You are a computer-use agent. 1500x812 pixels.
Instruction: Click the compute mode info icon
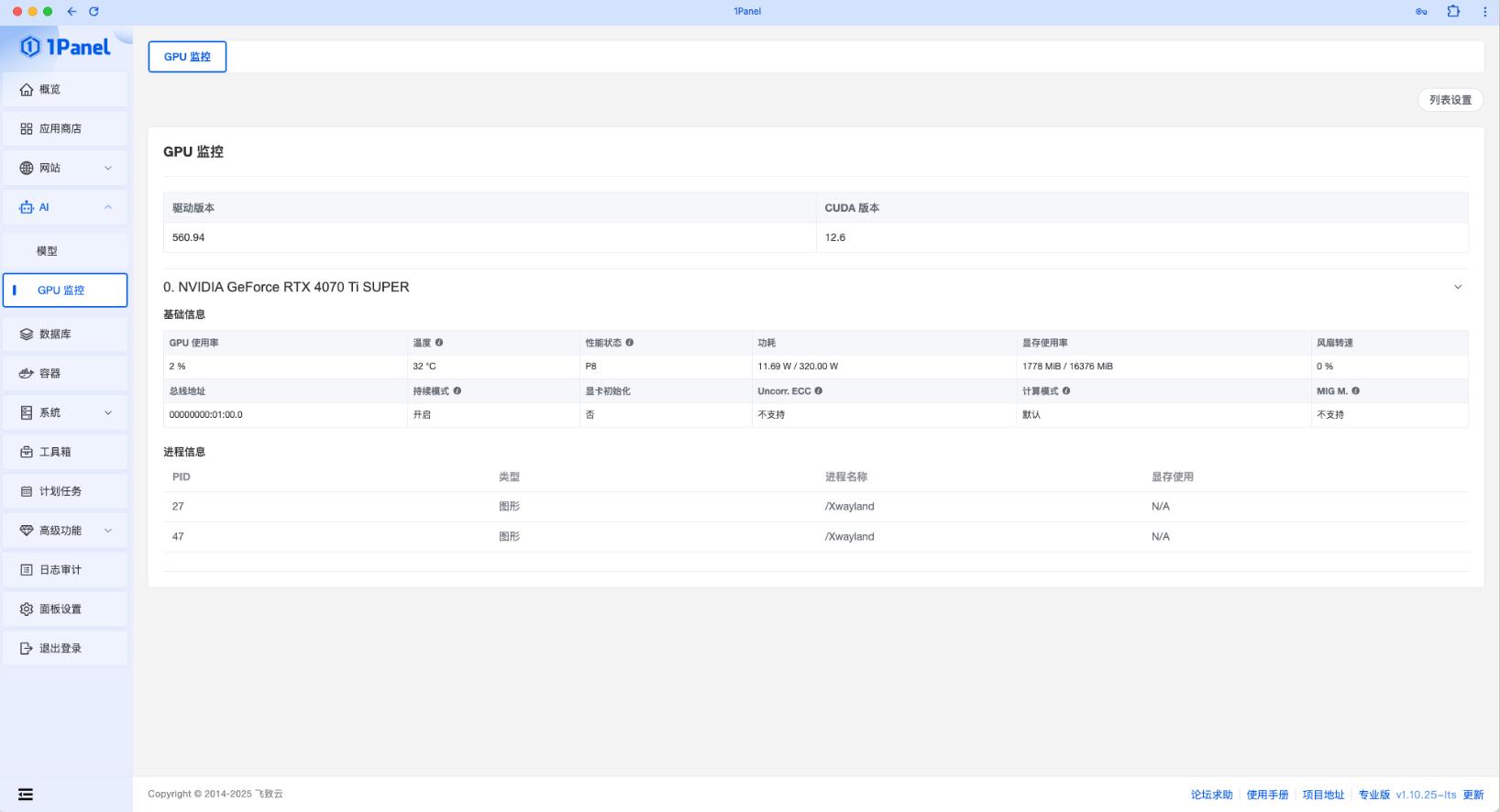click(x=1066, y=391)
